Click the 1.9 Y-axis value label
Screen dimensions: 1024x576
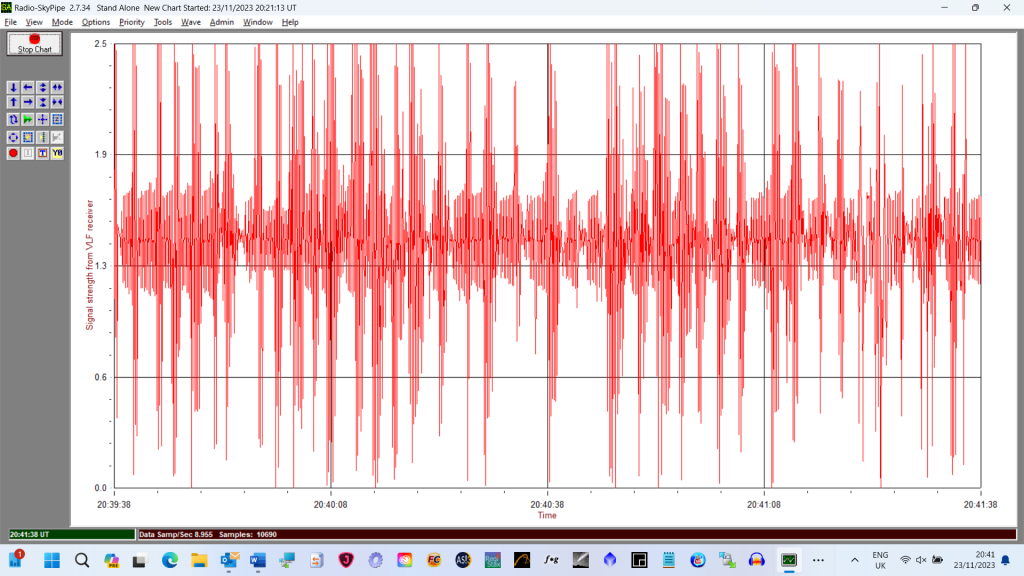point(101,155)
